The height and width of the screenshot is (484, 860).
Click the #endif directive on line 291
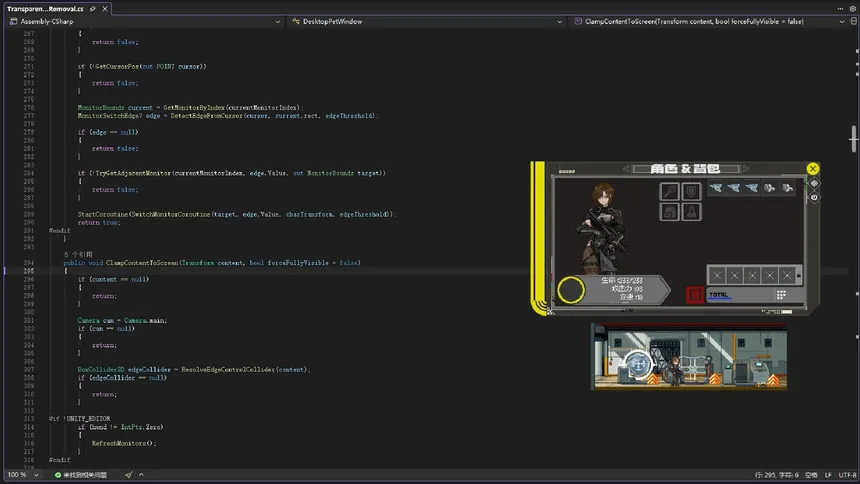coord(59,230)
